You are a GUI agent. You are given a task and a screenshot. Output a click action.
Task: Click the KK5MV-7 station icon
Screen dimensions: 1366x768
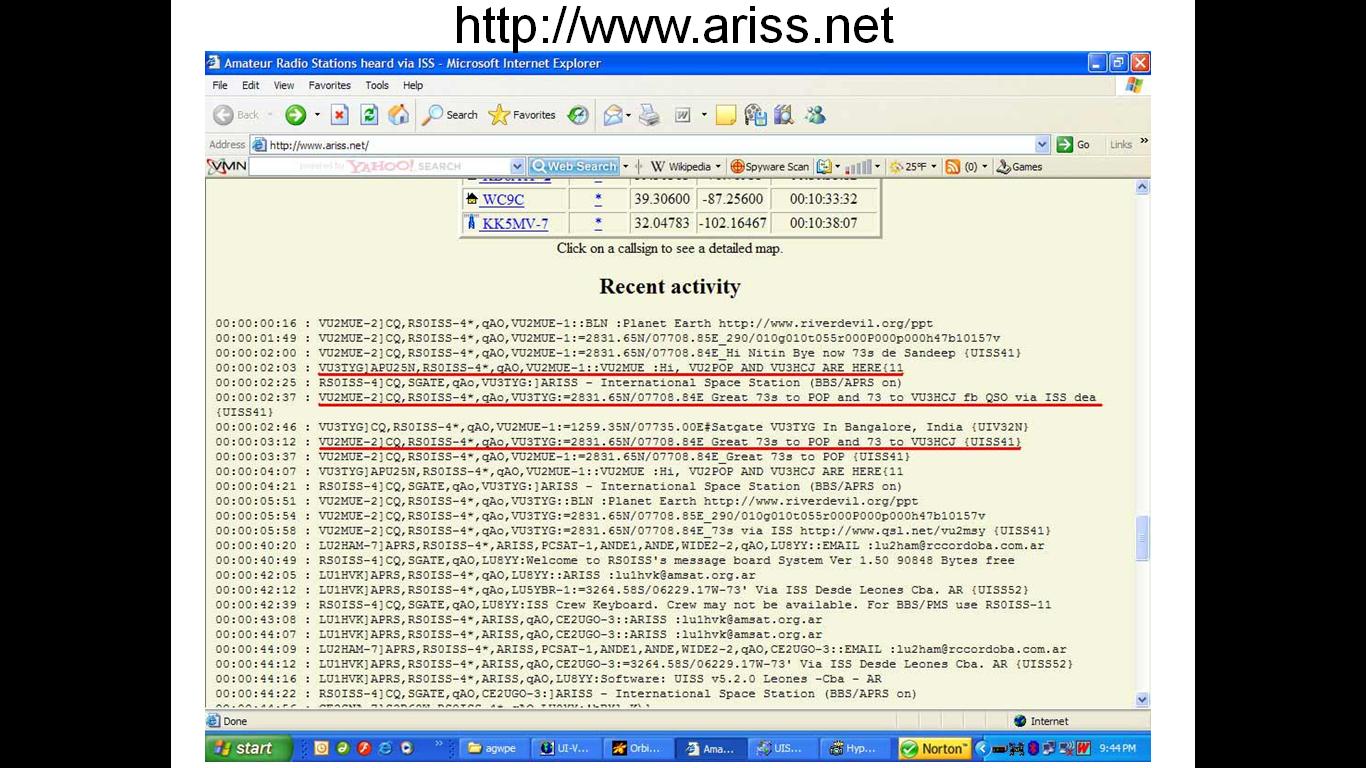coord(472,223)
